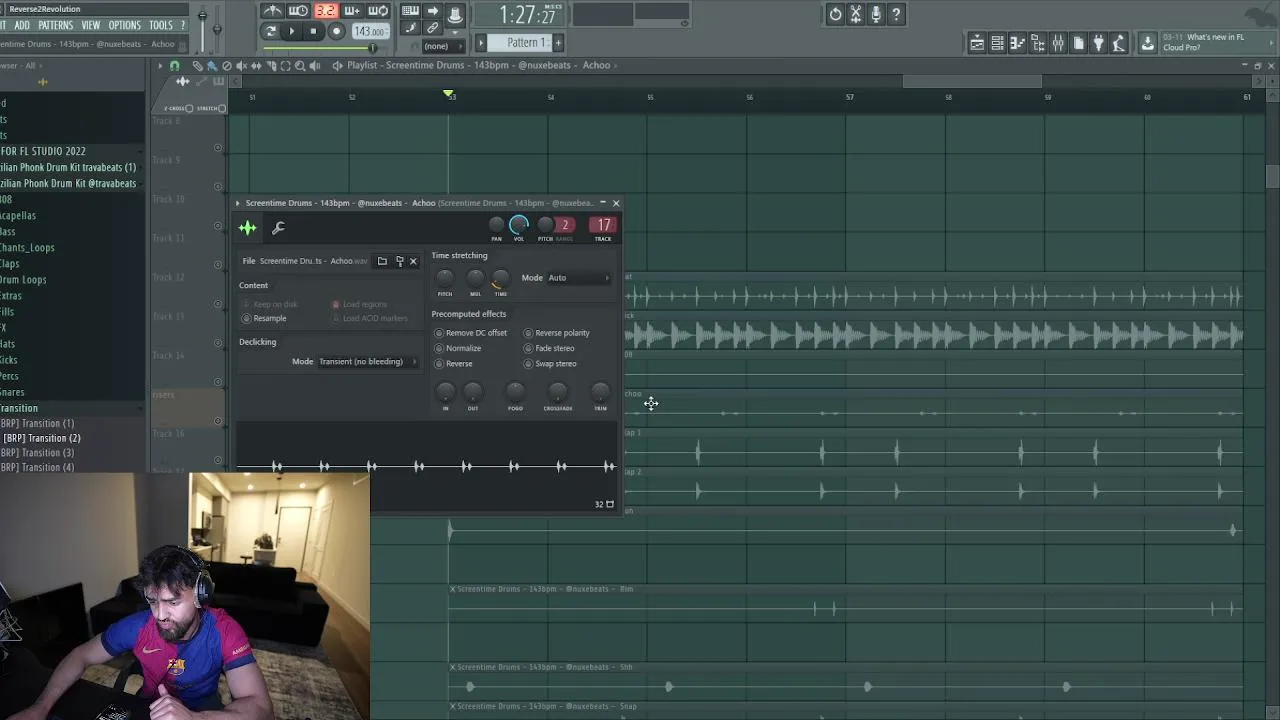Select [BRP] Transition (2) in browser

pos(41,438)
